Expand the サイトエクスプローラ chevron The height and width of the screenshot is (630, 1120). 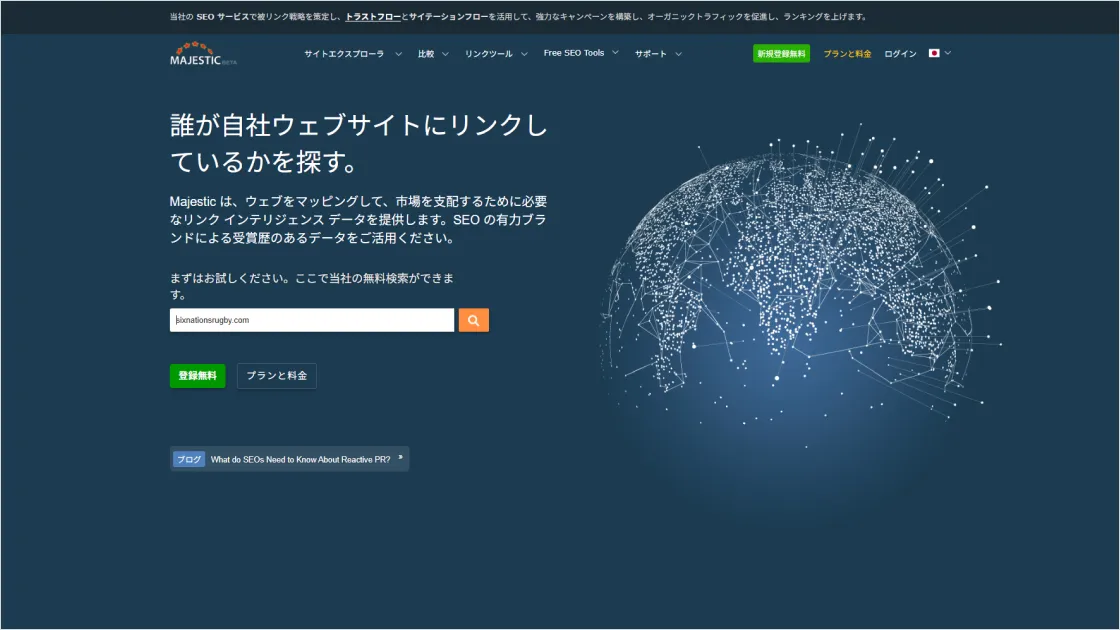pyautogui.click(x=399, y=54)
